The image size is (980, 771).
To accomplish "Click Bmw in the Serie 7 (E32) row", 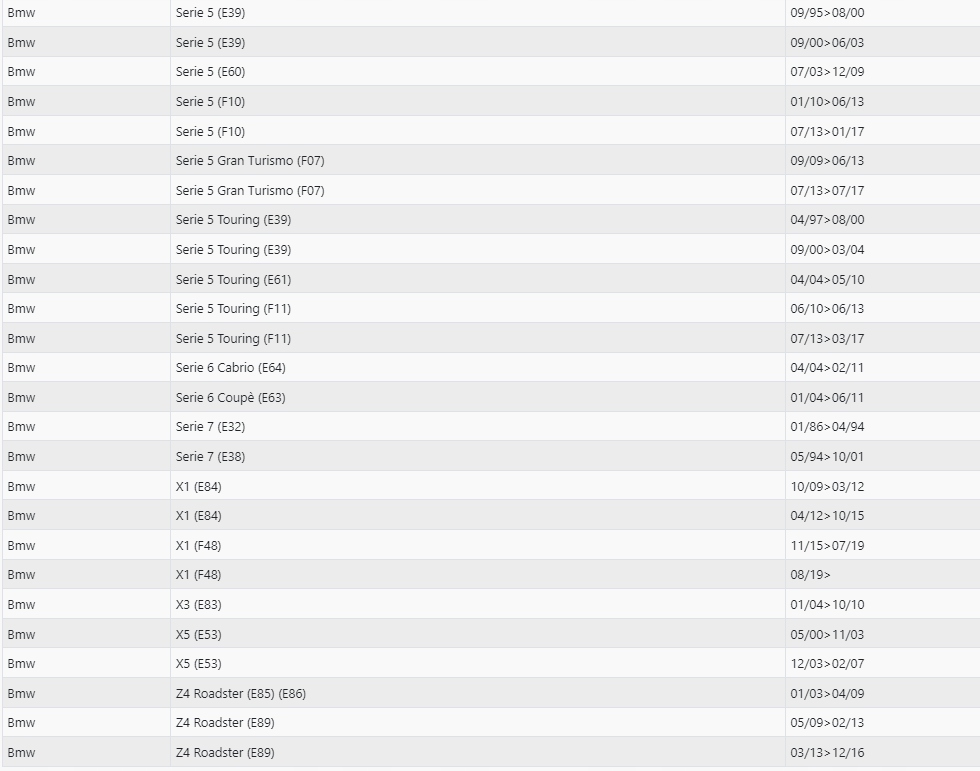I will [x=21, y=427].
